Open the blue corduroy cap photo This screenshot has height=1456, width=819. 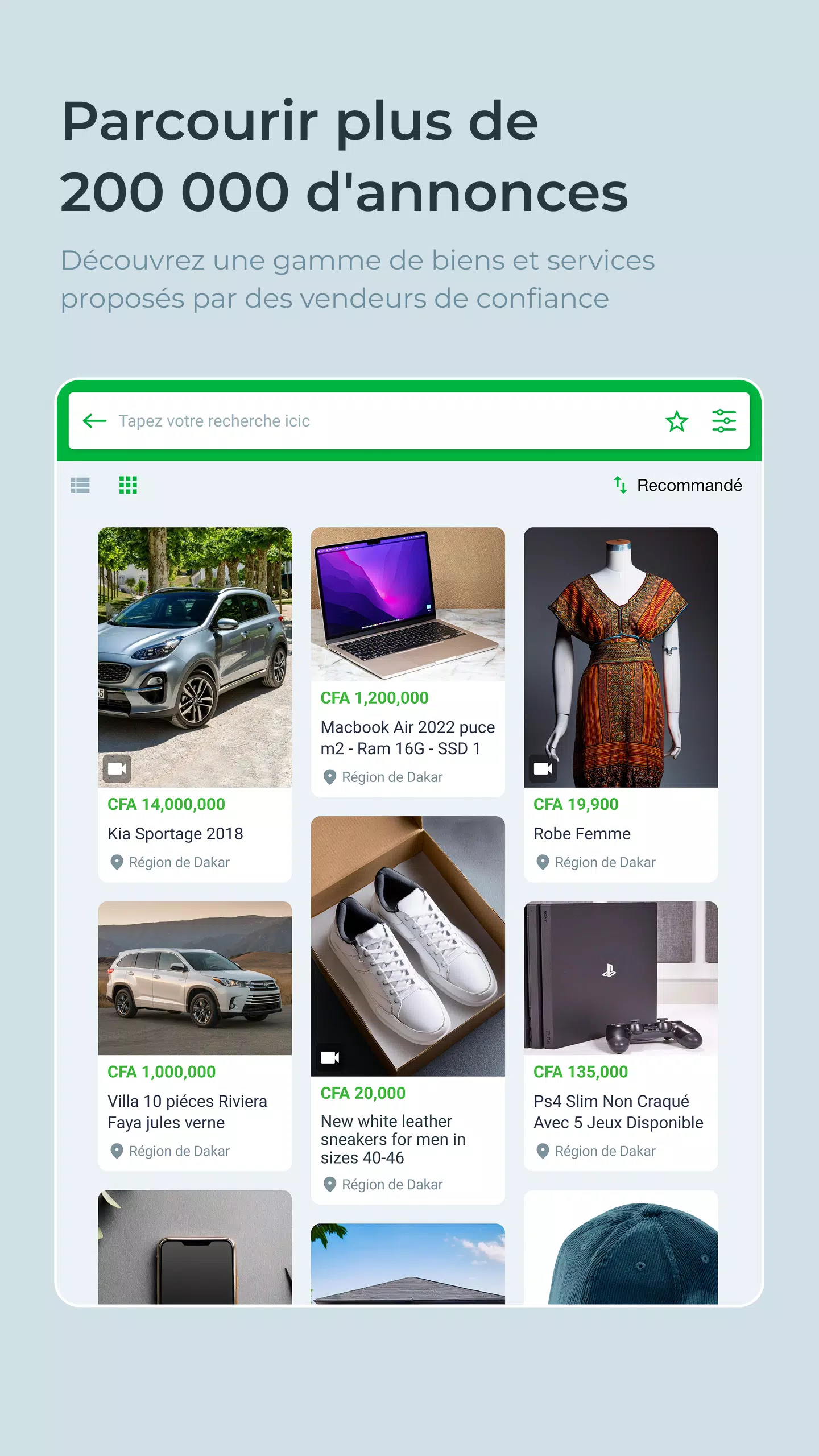pos(621,1247)
